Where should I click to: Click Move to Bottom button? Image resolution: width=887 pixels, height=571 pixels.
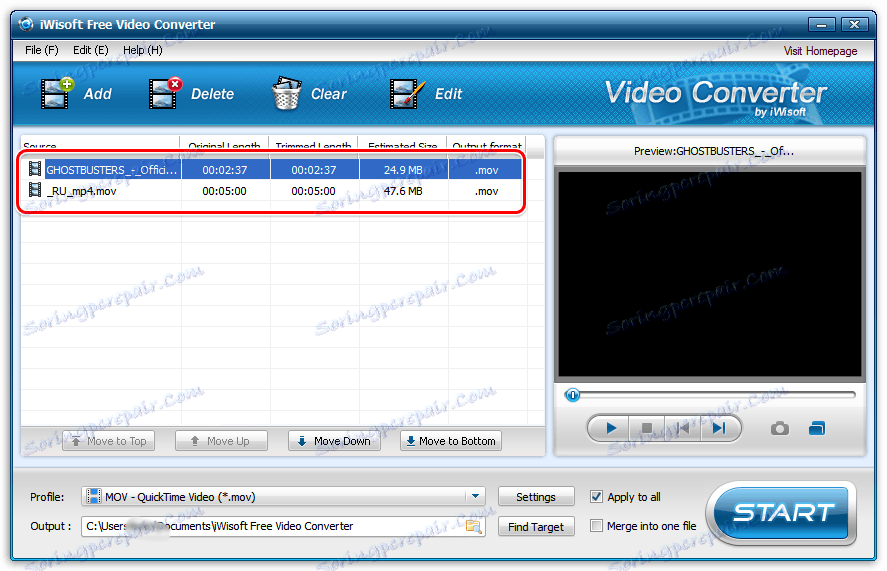451,441
